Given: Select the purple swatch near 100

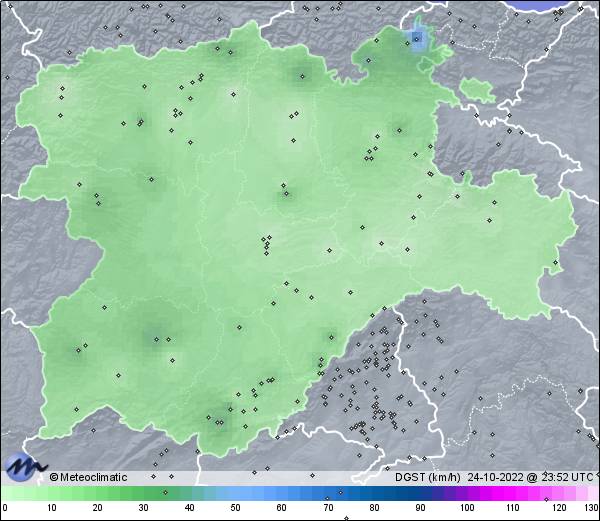Looking at the screenshot, I should tap(466, 494).
